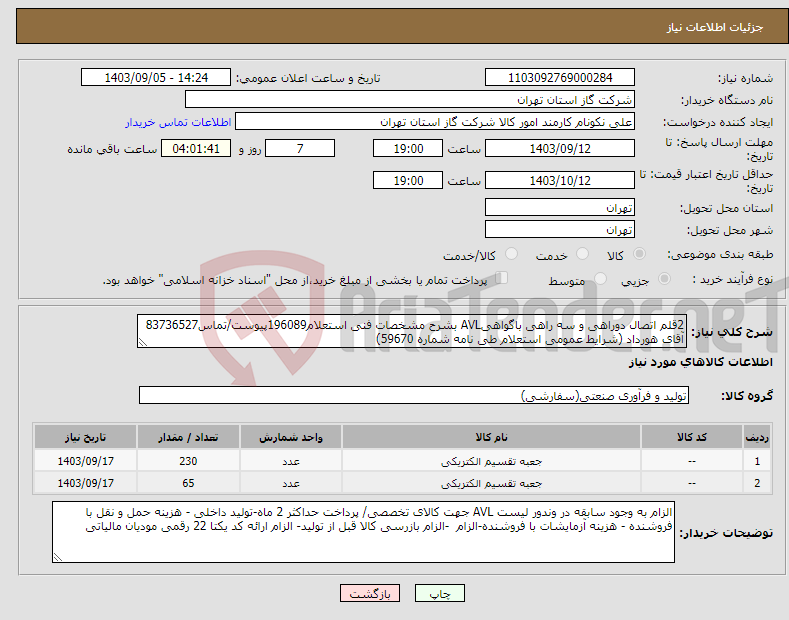
Task: Select the متوسط purchase type radio
Action: [x=600, y=279]
